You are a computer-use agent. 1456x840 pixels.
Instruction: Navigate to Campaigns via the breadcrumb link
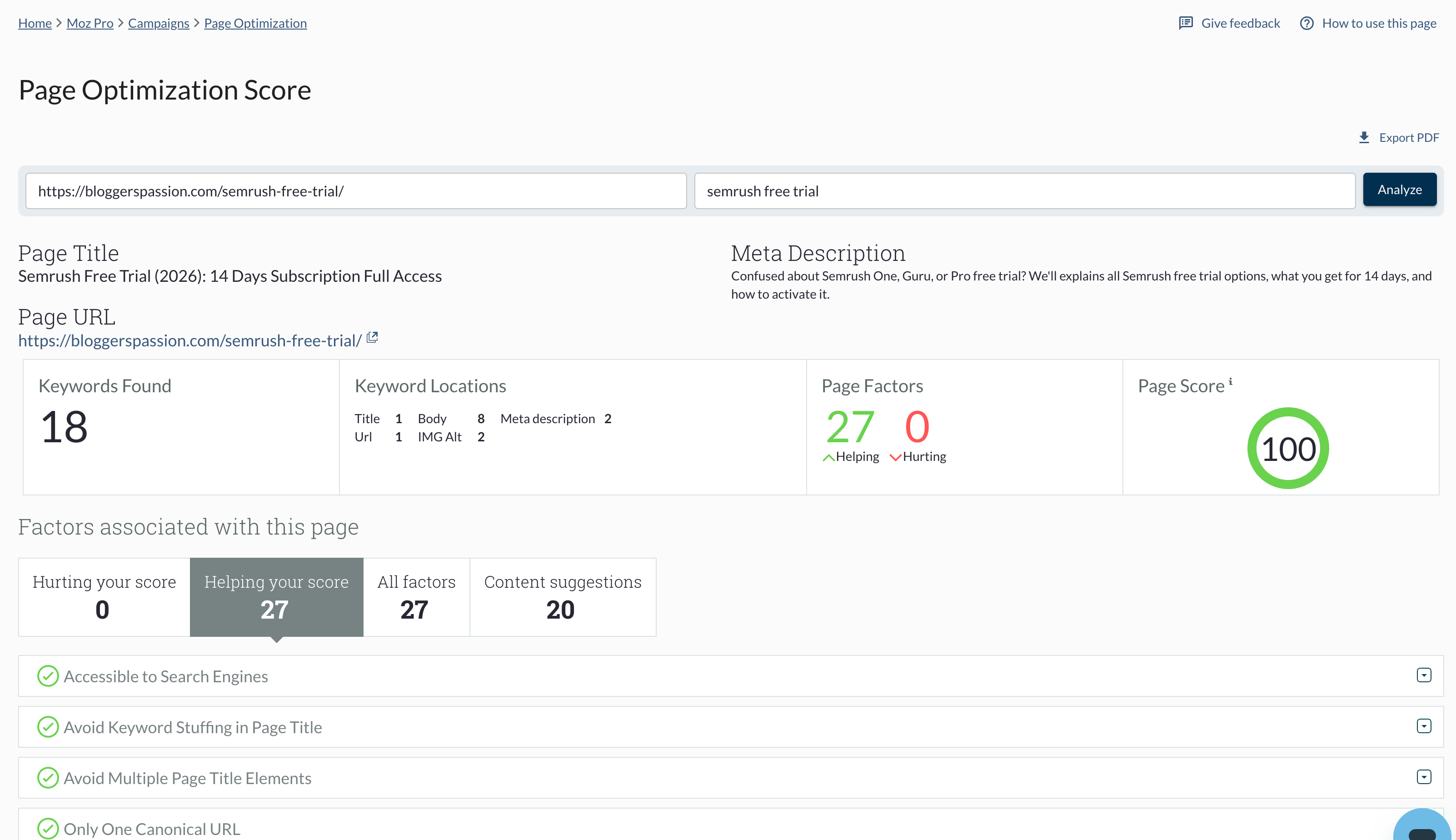tap(158, 23)
